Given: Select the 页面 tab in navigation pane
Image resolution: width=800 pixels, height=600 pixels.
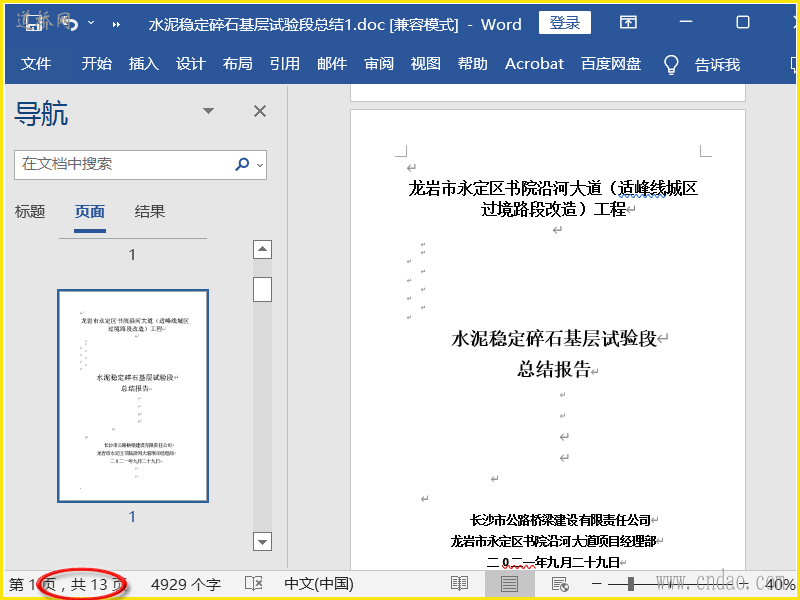Looking at the screenshot, I should [x=90, y=211].
